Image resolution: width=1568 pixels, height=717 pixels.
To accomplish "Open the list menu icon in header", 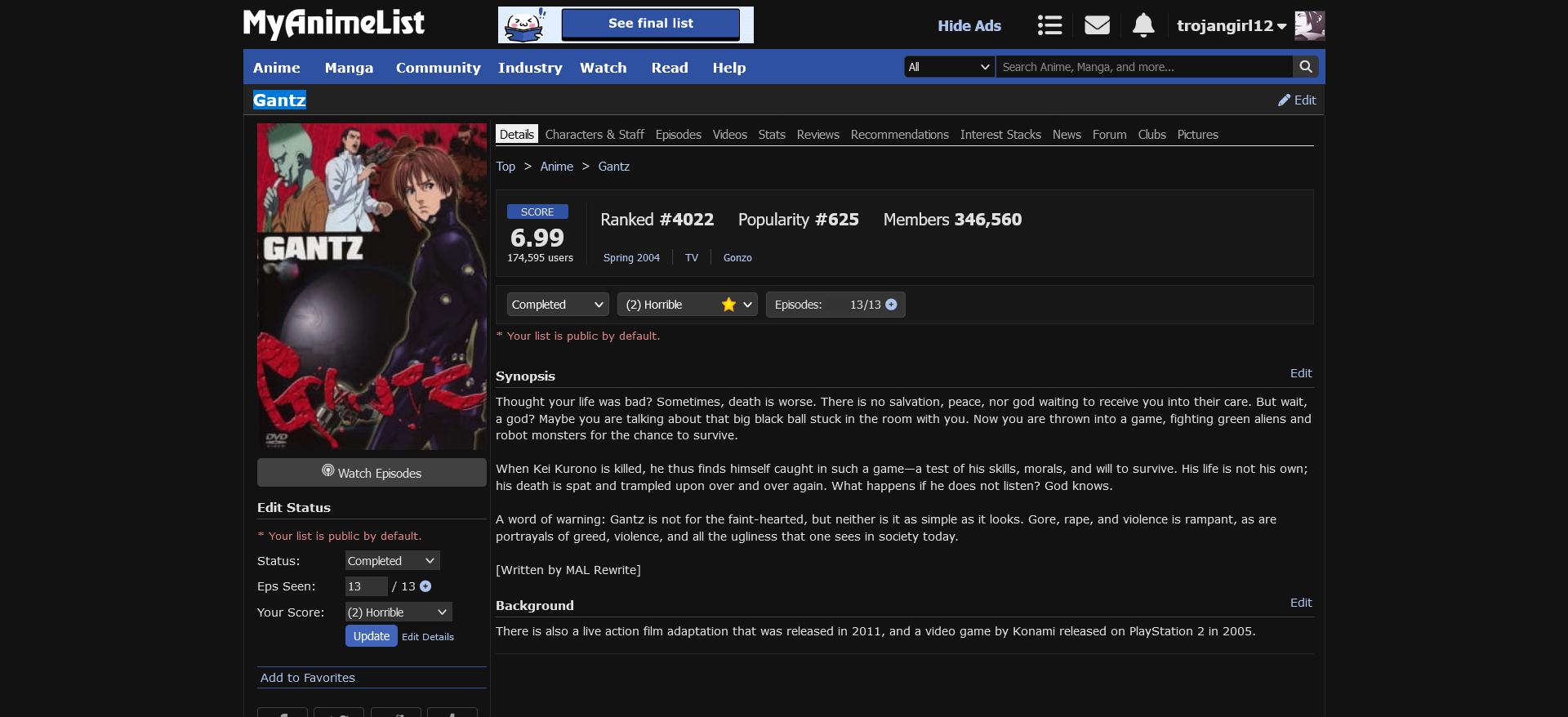I will click(1049, 25).
